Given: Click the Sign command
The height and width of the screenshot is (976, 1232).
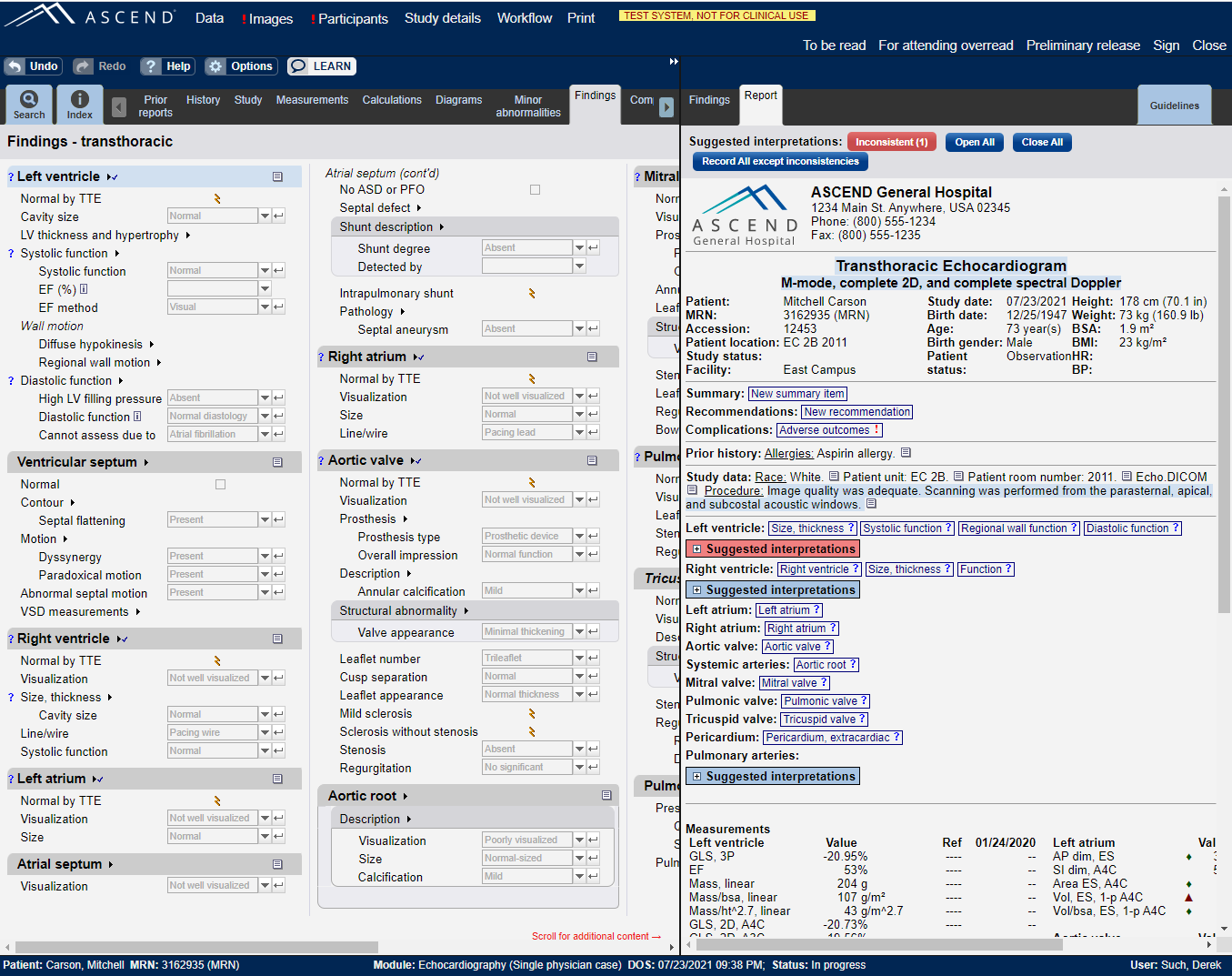Looking at the screenshot, I should 1166,45.
